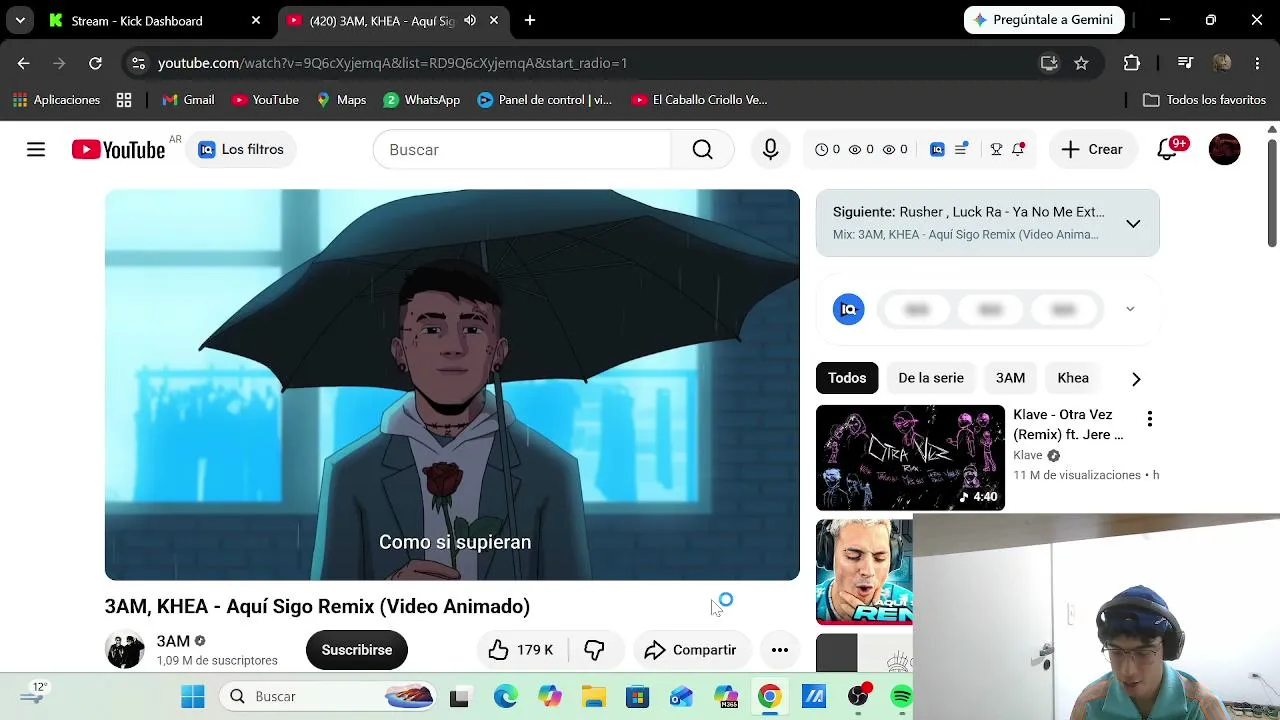The image size is (1280, 720).
Task: Share the video with Compartir
Action: click(x=690, y=650)
